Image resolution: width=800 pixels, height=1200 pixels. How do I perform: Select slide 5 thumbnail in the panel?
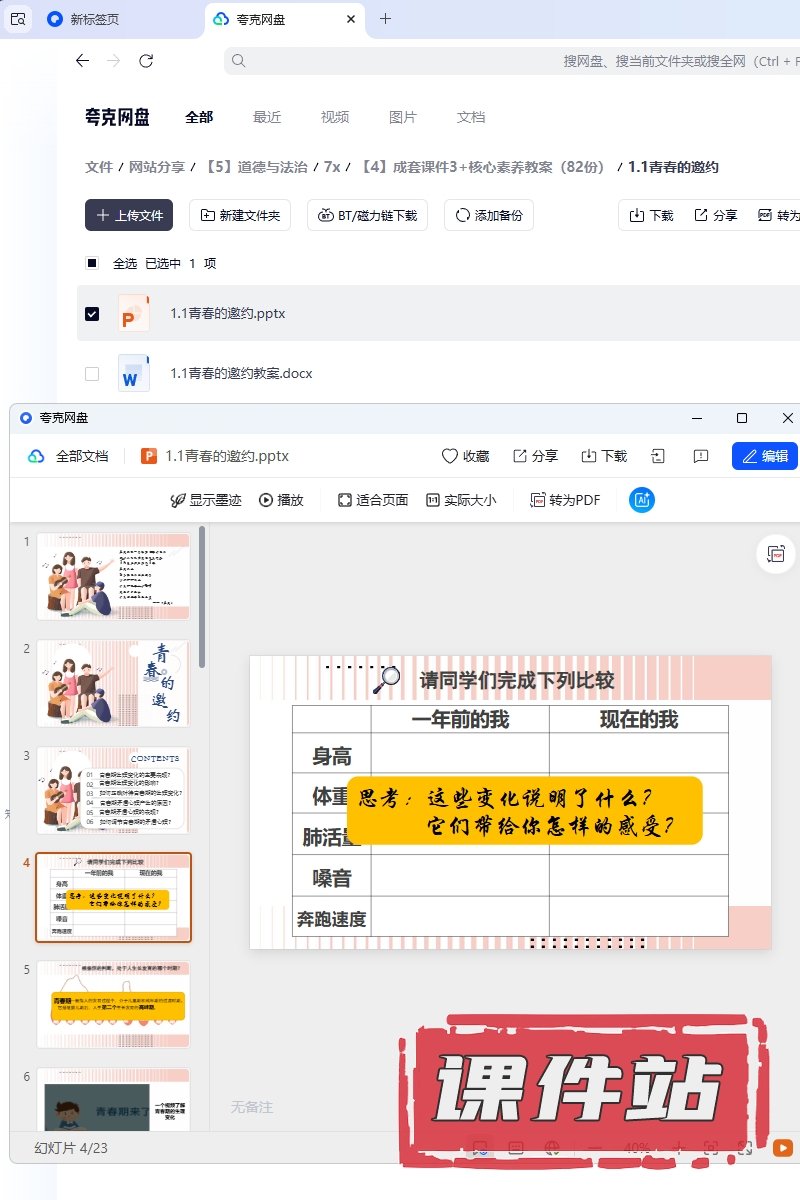pyautogui.click(x=113, y=1004)
